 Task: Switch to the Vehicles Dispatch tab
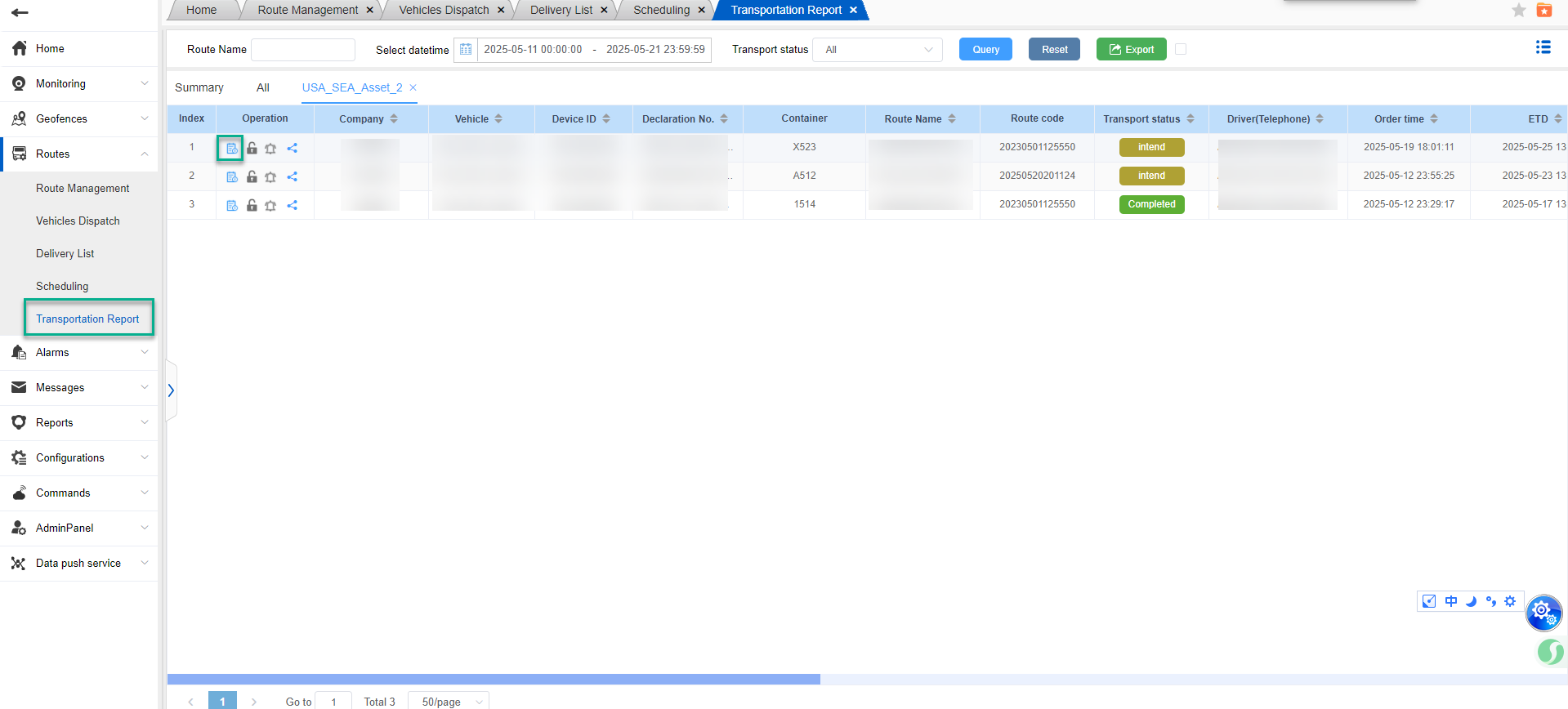tap(444, 10)
